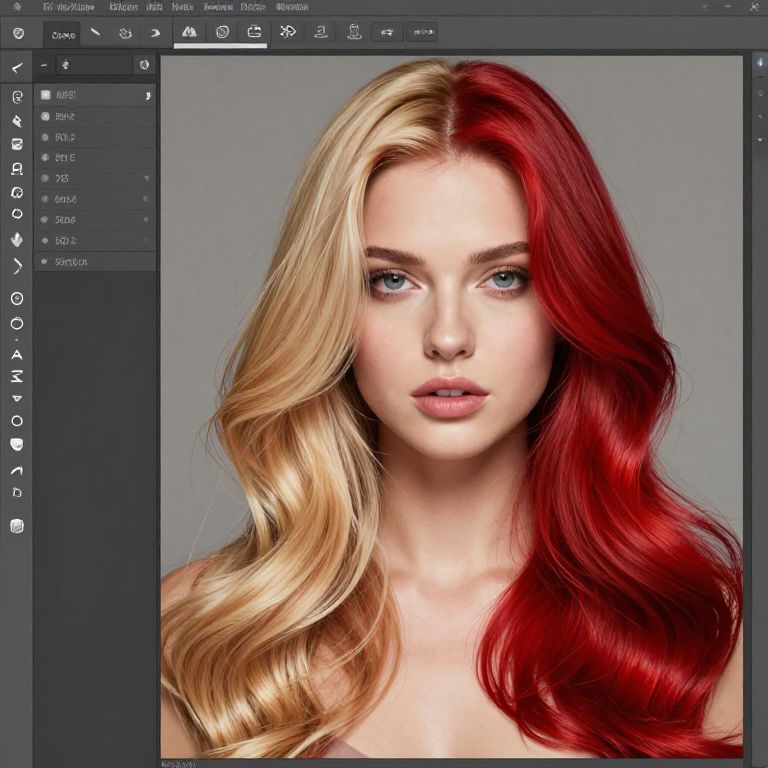The image size is (768, 768).
Task: Select the diagonal line icon in top toolbar
Action: pyautogui.click(x=96, y=32)
